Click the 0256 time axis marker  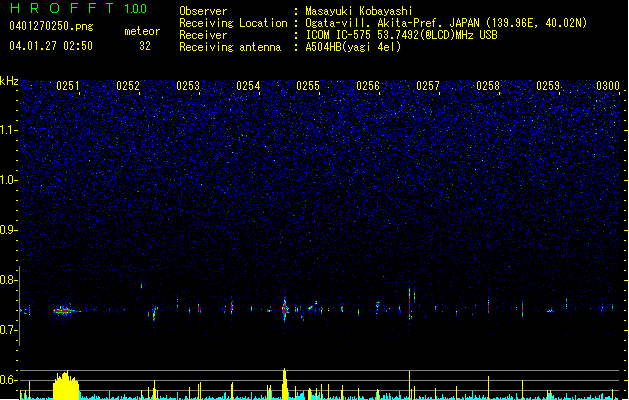368,86
